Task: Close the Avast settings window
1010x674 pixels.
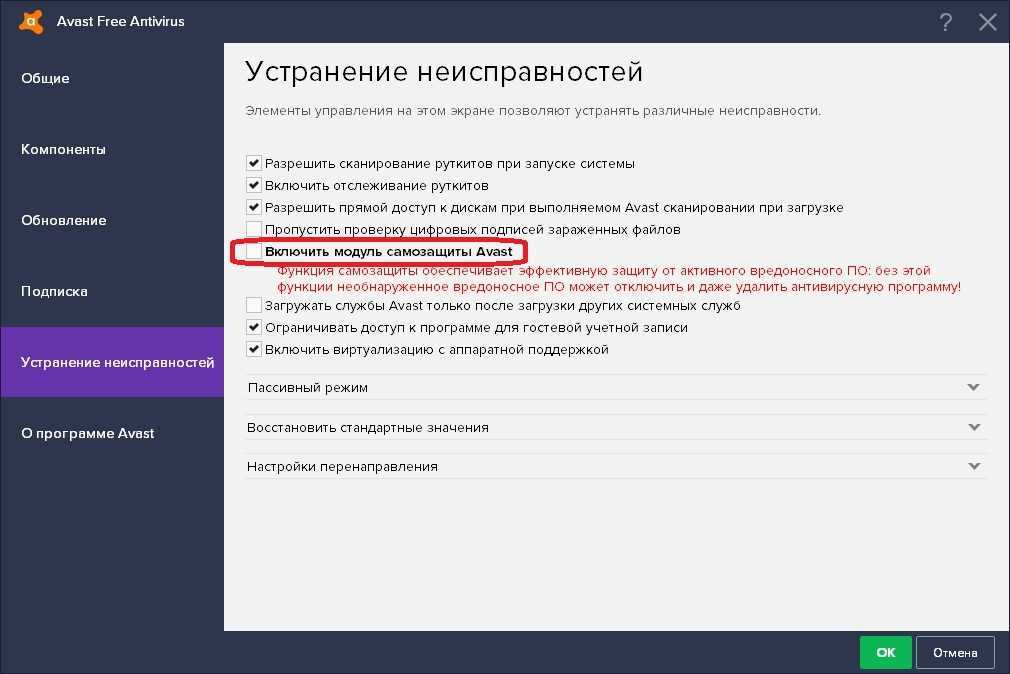Action: tap(987, 22)
